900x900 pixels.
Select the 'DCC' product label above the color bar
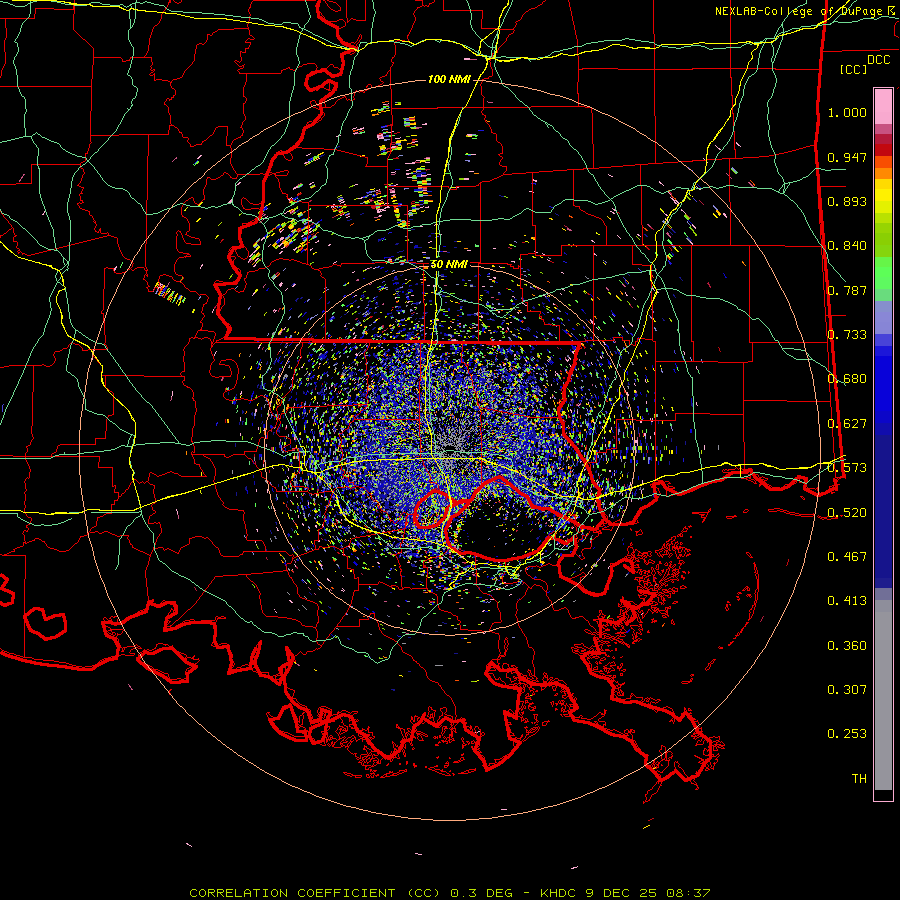click(878, 60)
